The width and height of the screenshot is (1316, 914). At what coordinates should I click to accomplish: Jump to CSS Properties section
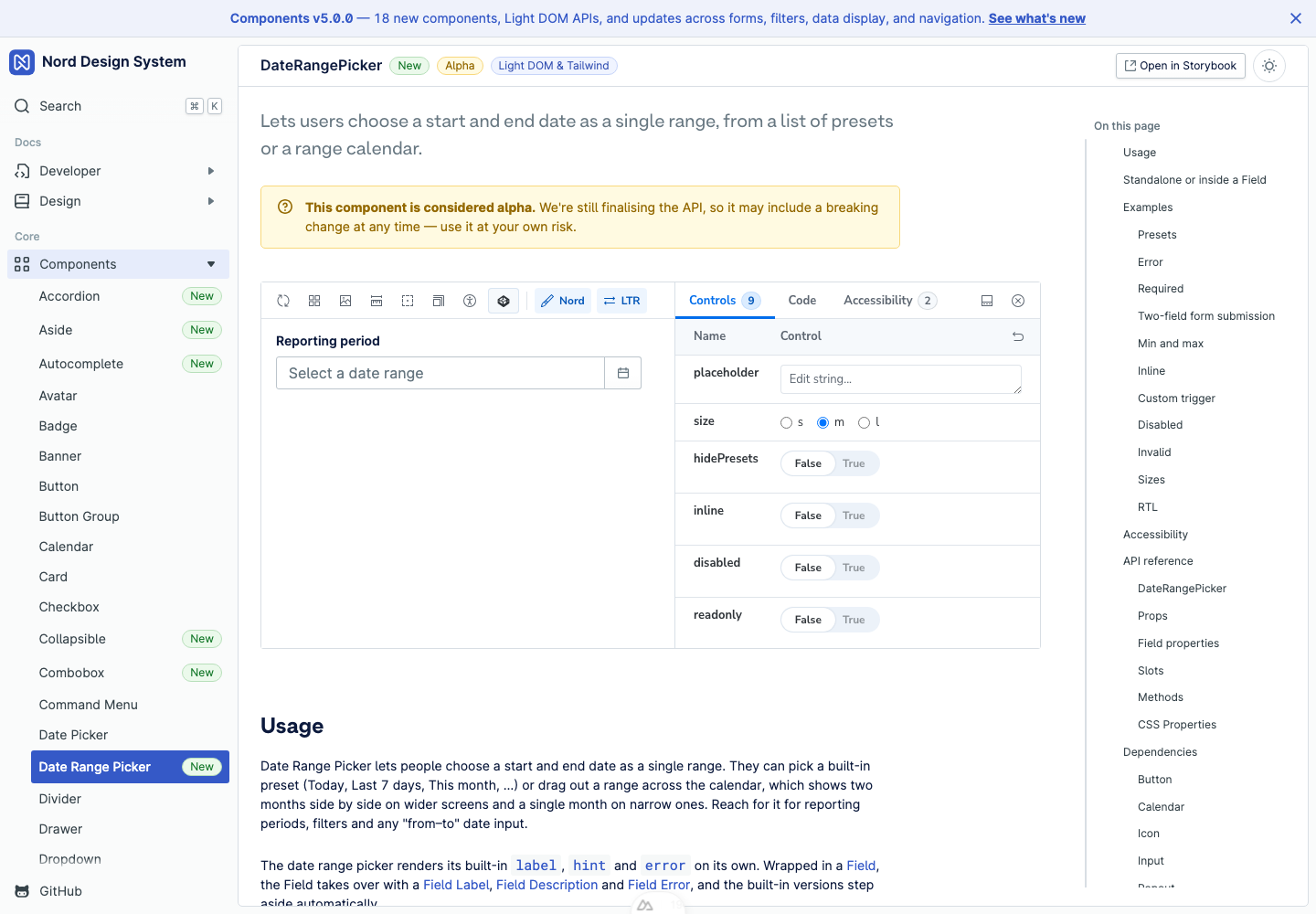[1177, 725]
